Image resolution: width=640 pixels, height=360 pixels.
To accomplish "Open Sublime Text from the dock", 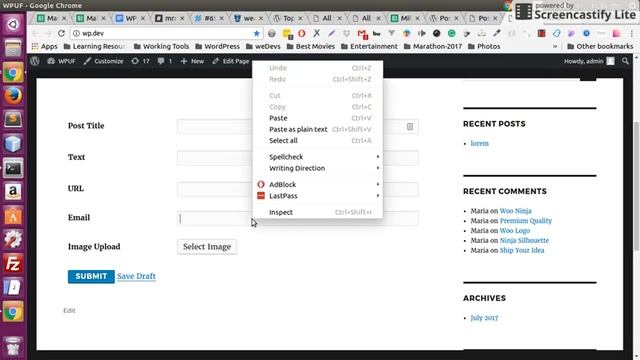I will (13, 120).
